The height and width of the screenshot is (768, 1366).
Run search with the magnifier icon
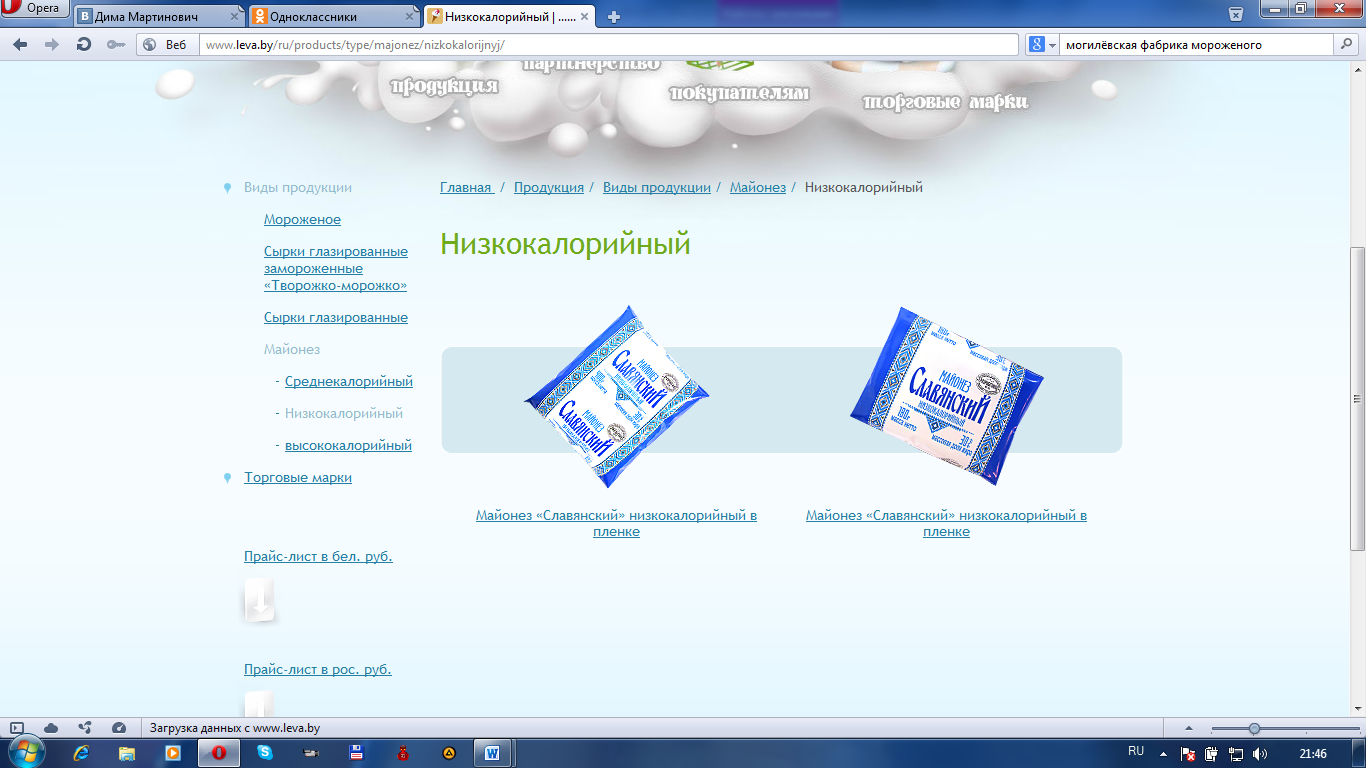coord(1347,45)
